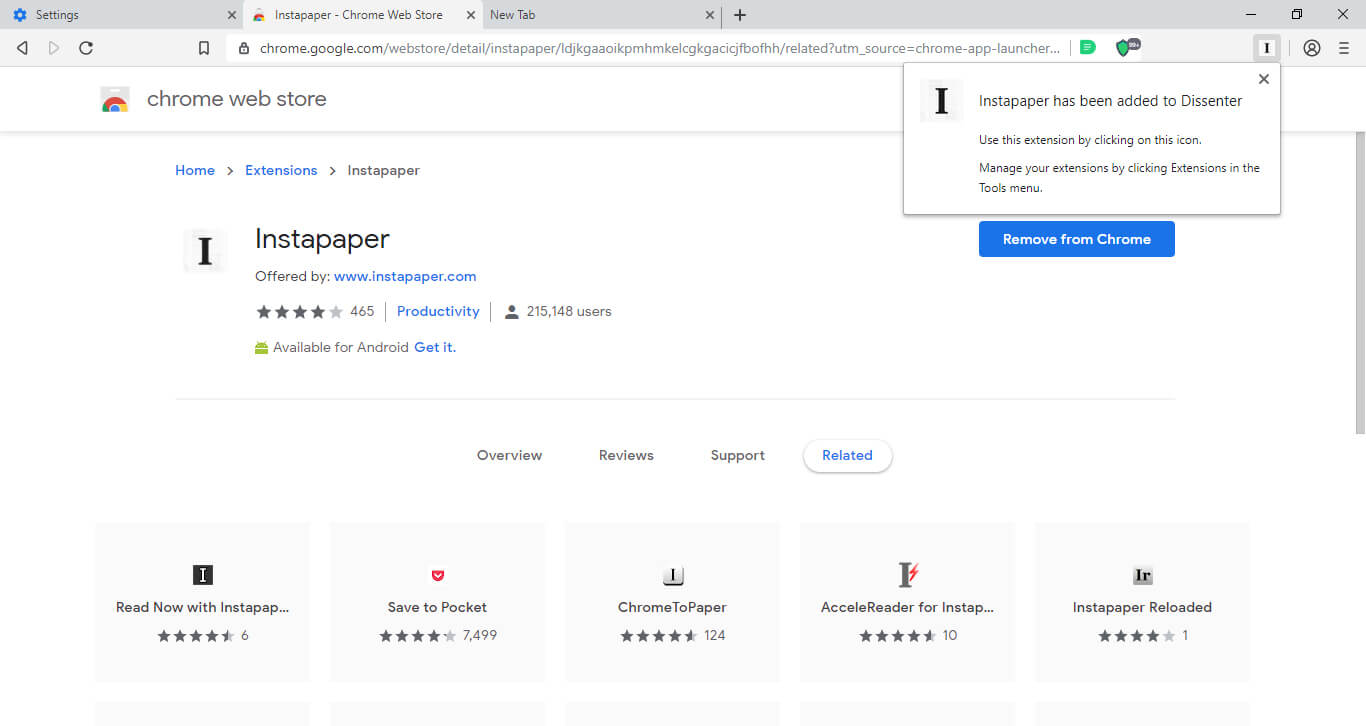
Task: Click the Save to Pocket icon
Action: pyautogui.click(x=438, y=575)
